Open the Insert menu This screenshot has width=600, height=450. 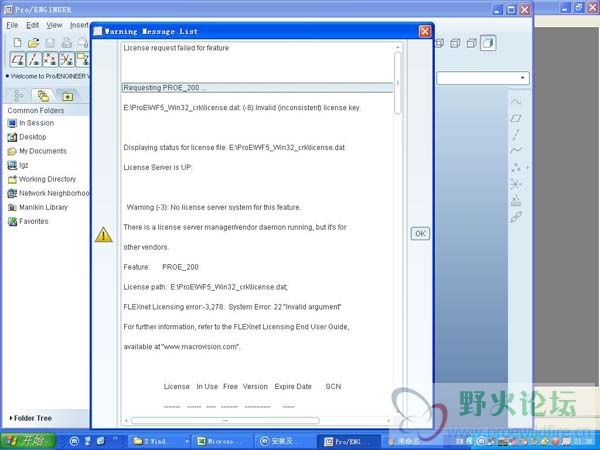coord(79,25)
